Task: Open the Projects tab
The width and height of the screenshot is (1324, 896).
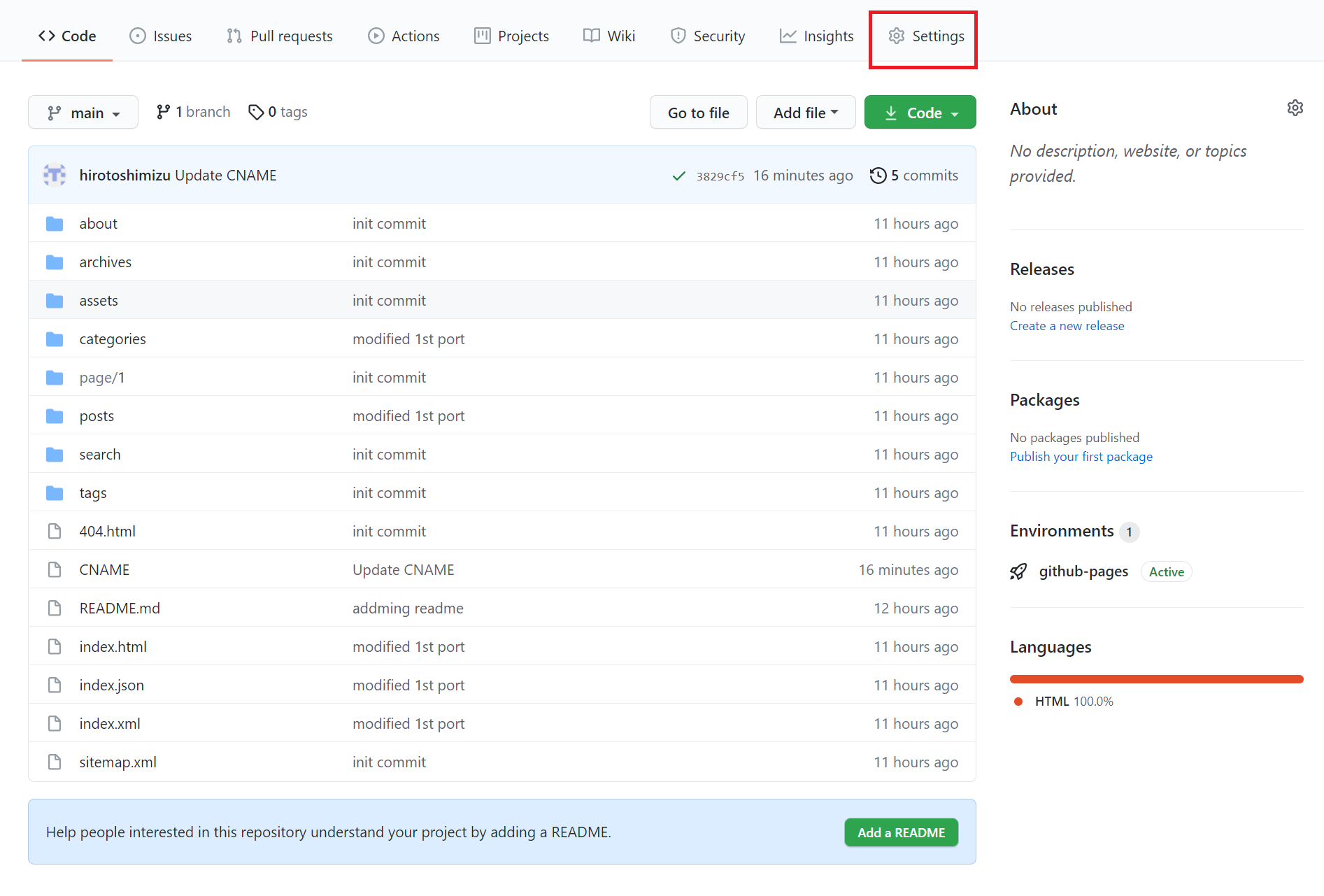Action: pyautogui.click(x=511, y=36)
